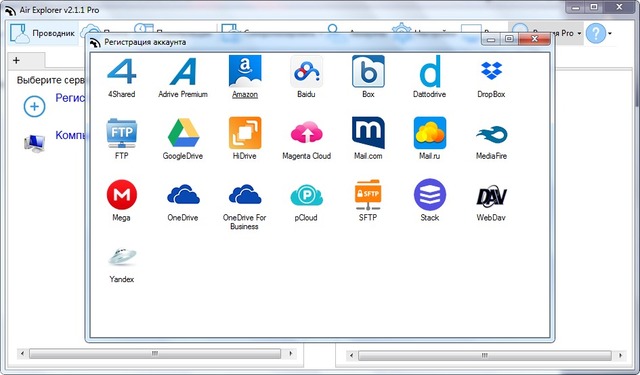Minimize the Регистрация аккаунта dialog
The width and height of the screenshot is (640, 375).
(x=491, y=39)
